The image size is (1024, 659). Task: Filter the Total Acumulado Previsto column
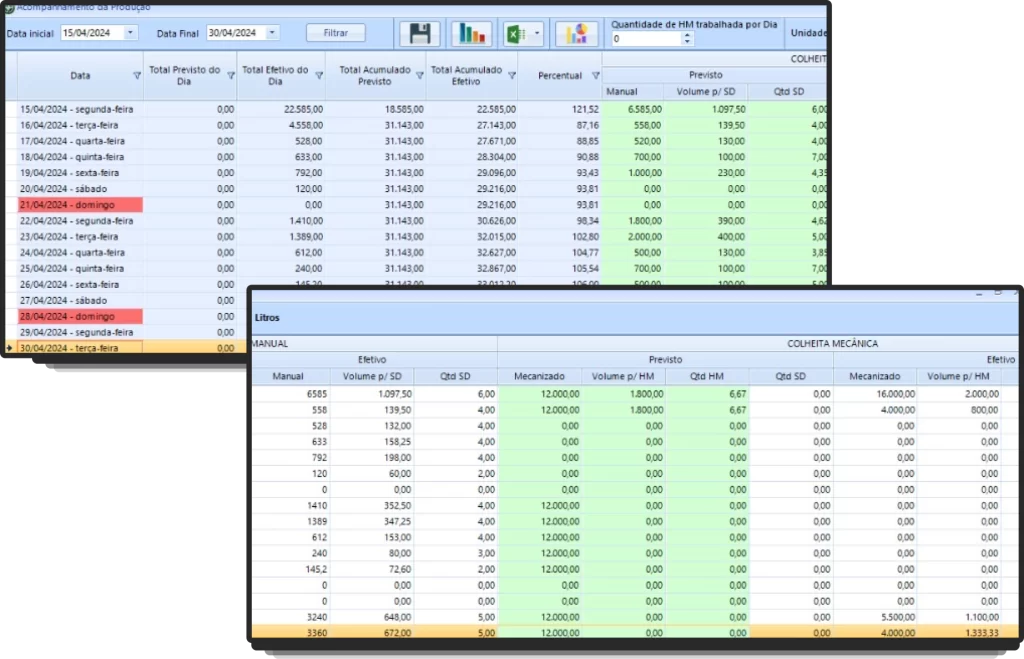click(x=419, y=76)
